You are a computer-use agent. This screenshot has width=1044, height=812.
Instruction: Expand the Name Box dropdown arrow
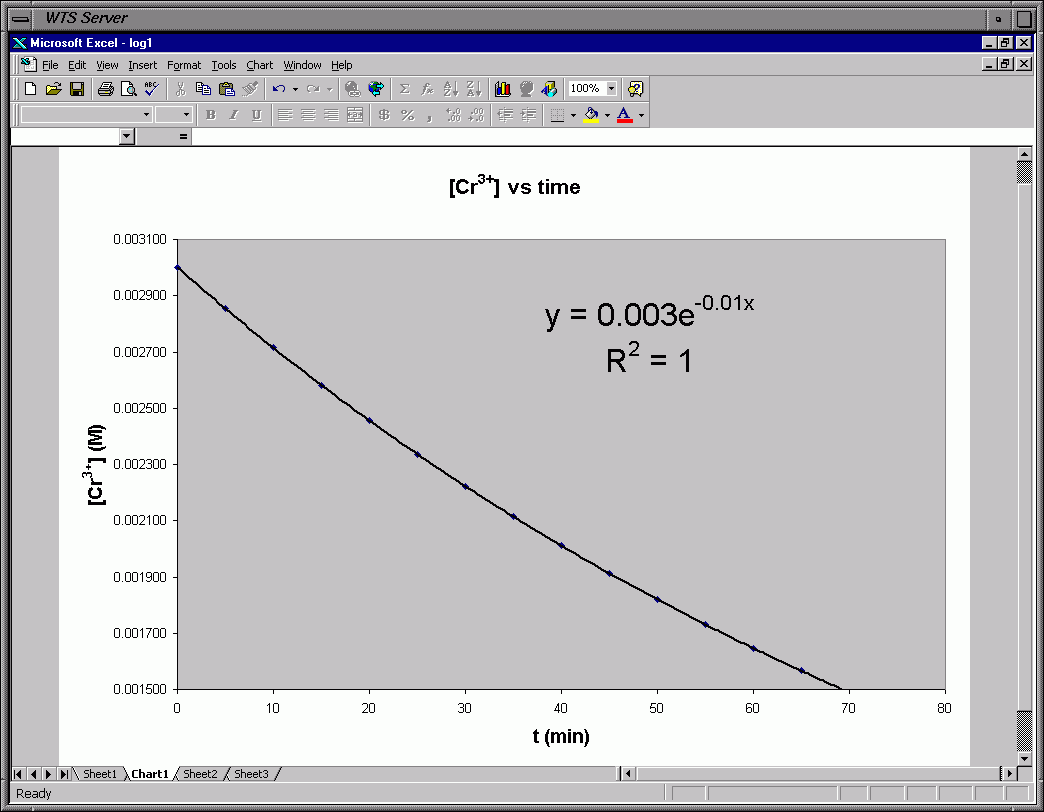coord(126,137)
